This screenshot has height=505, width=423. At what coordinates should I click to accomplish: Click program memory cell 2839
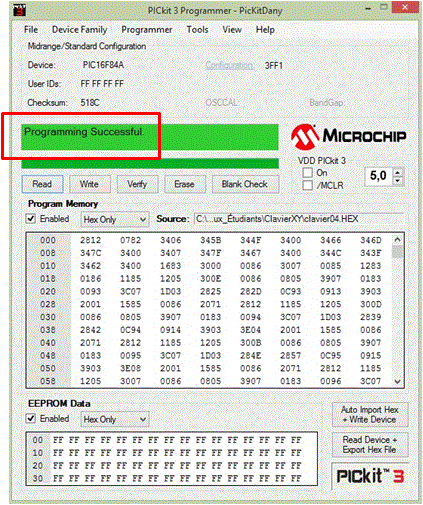[x=371, y=317]
